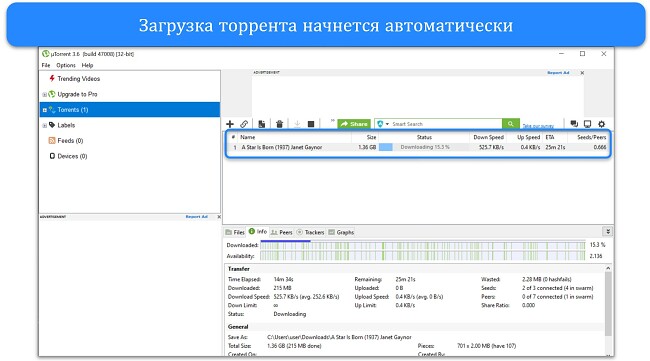
Task: Click into the Smart Search field
Action: coord(446,124)
